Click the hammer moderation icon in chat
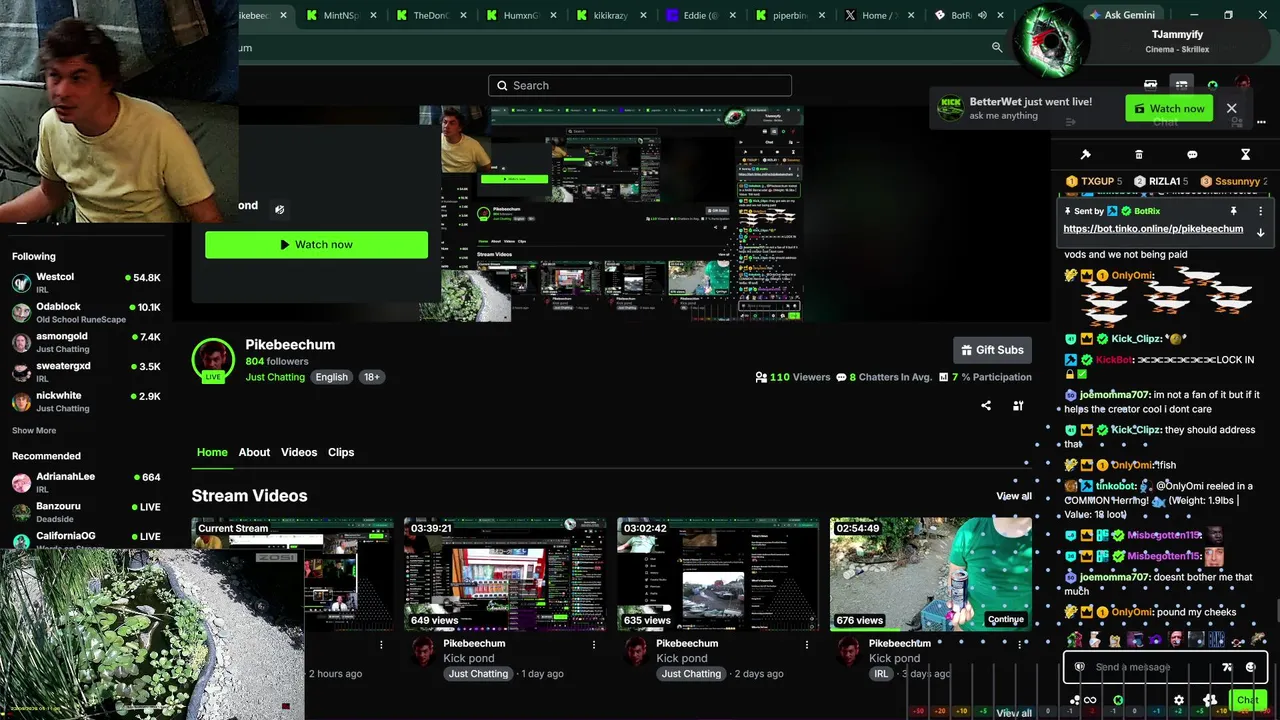 coord(1085,155)
